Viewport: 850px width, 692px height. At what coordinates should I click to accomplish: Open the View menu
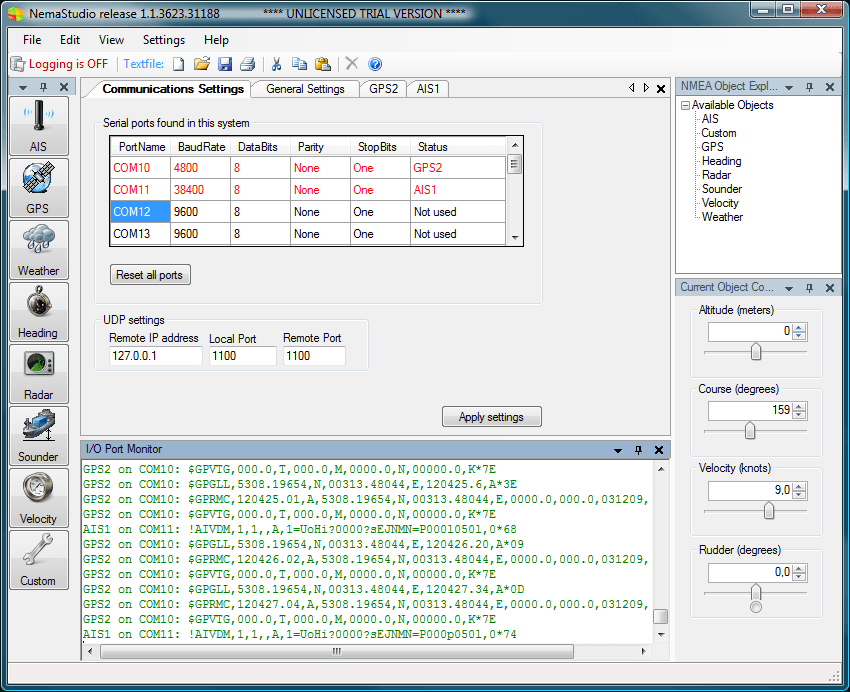point(111,40)
